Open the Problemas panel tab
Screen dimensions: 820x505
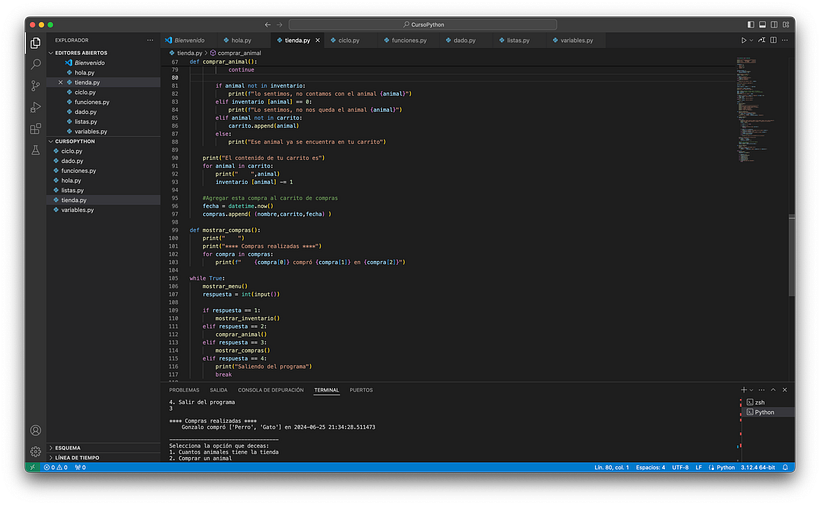coord(184,390)
